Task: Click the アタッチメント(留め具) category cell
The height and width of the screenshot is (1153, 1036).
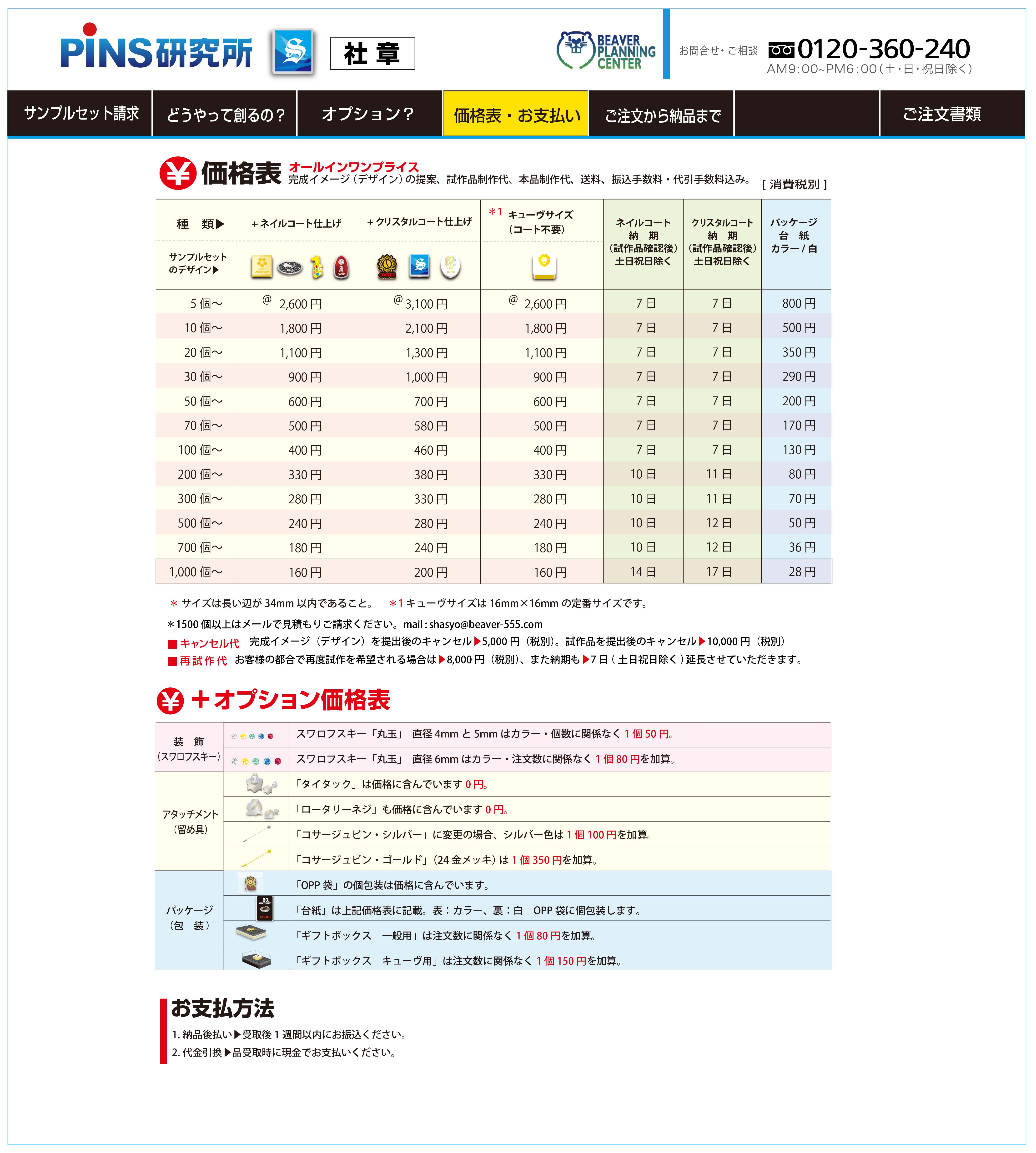Action: 189,821
